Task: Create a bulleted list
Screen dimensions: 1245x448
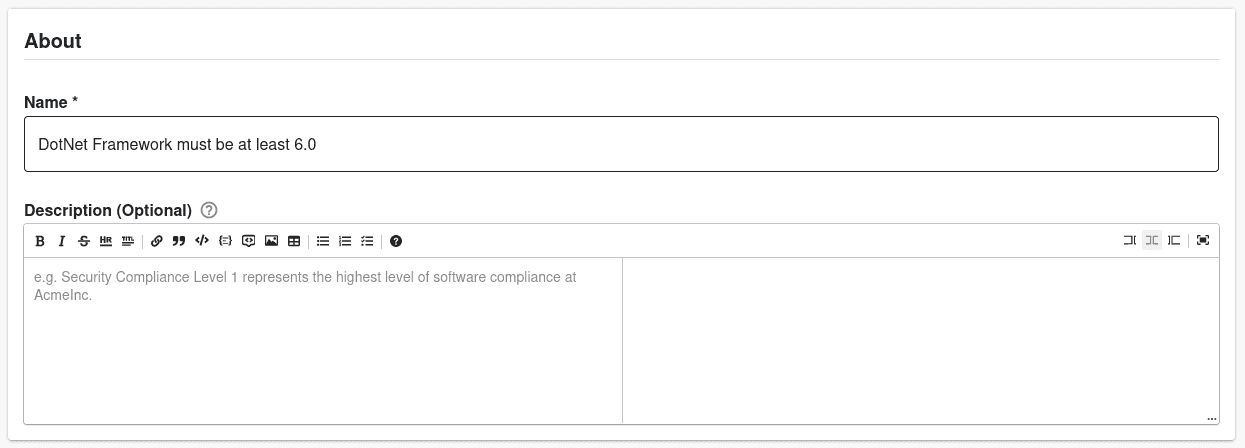Action: (323, 241)
